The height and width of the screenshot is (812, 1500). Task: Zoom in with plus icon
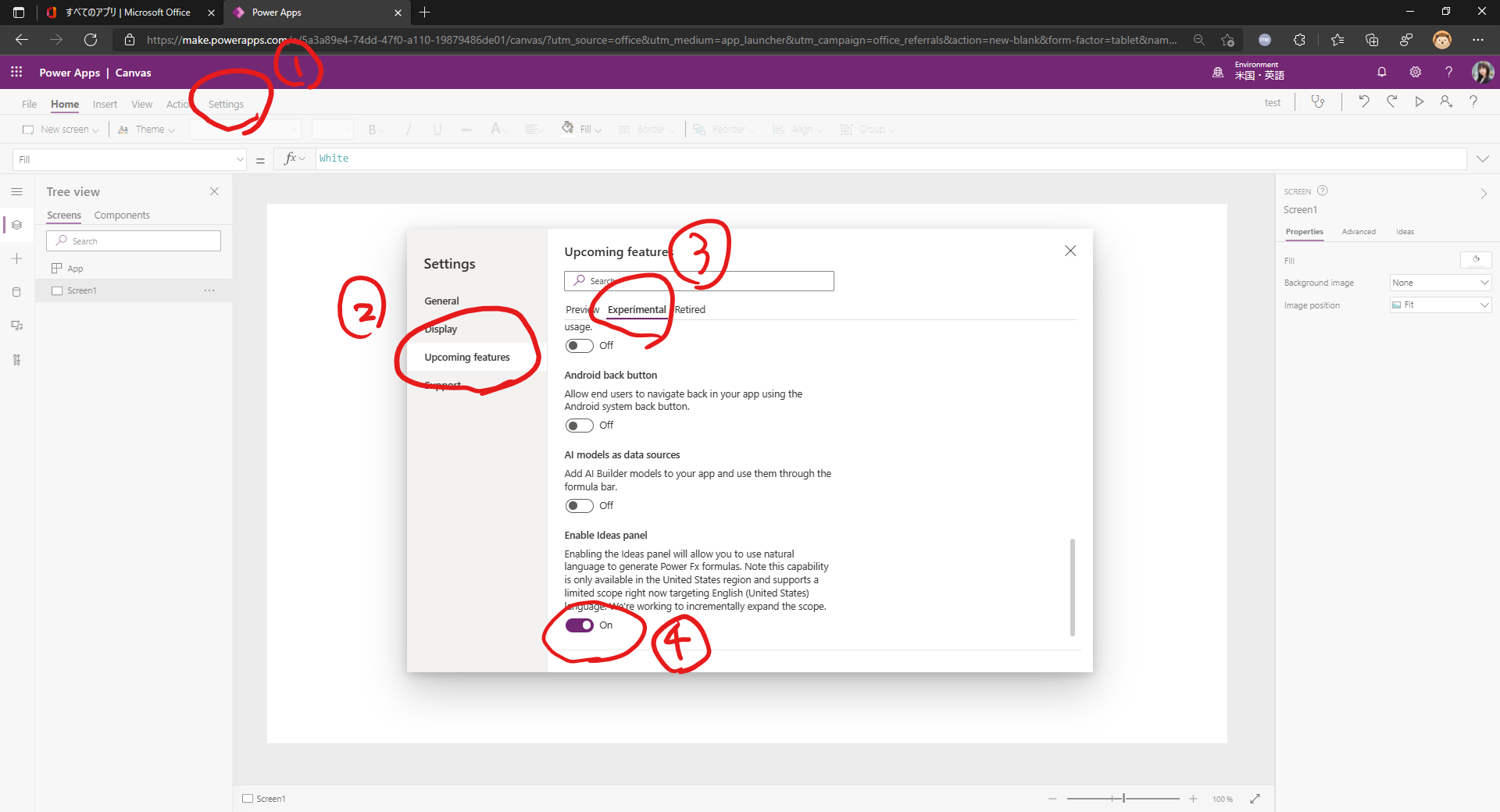(x=1193, y=799)
